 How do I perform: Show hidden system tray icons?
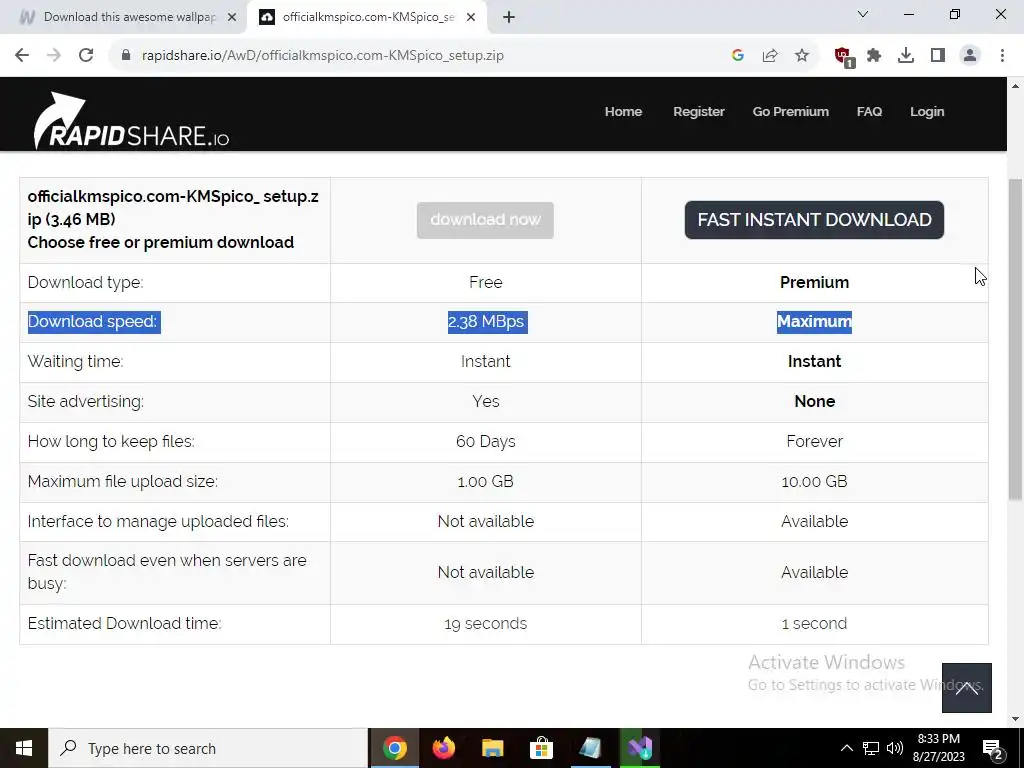[846, 748]
